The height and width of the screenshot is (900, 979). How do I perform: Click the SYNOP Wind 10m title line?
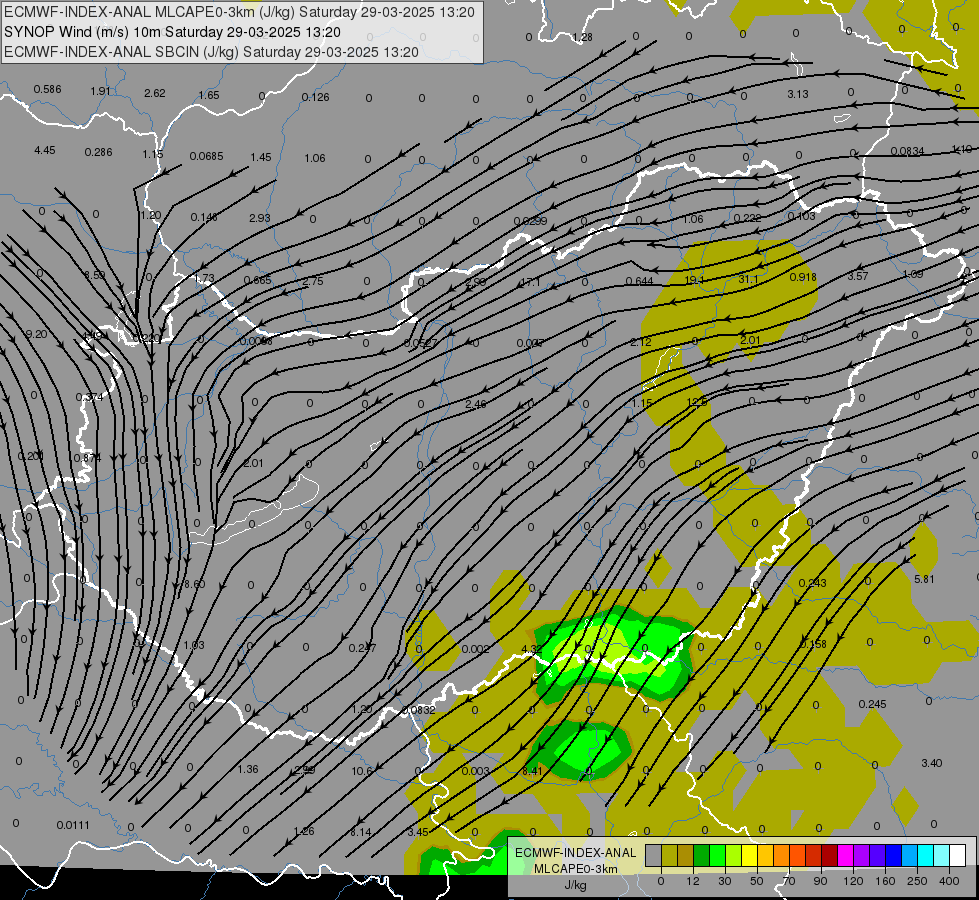click(x=172, y=32)
